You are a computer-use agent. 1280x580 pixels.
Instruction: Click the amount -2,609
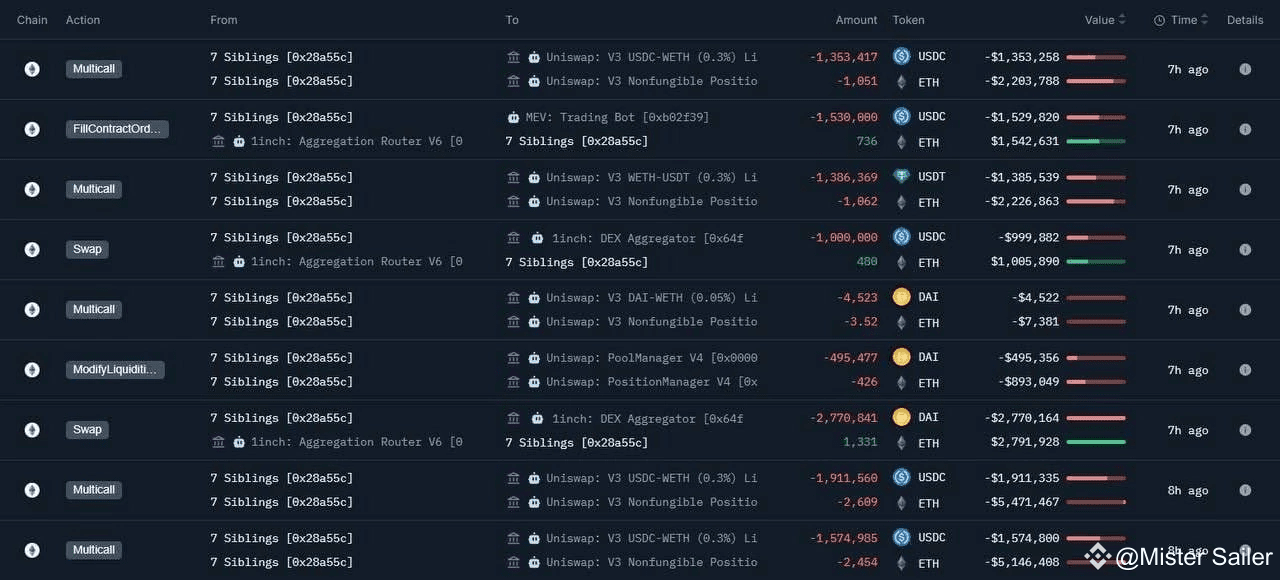[x=857, y=502]
